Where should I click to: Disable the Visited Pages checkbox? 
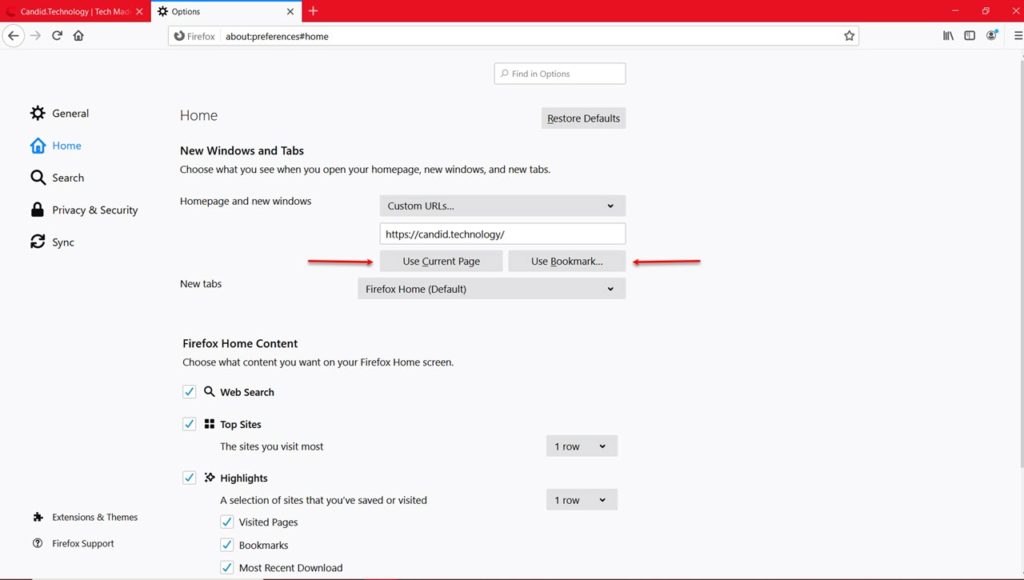(227, 522)
